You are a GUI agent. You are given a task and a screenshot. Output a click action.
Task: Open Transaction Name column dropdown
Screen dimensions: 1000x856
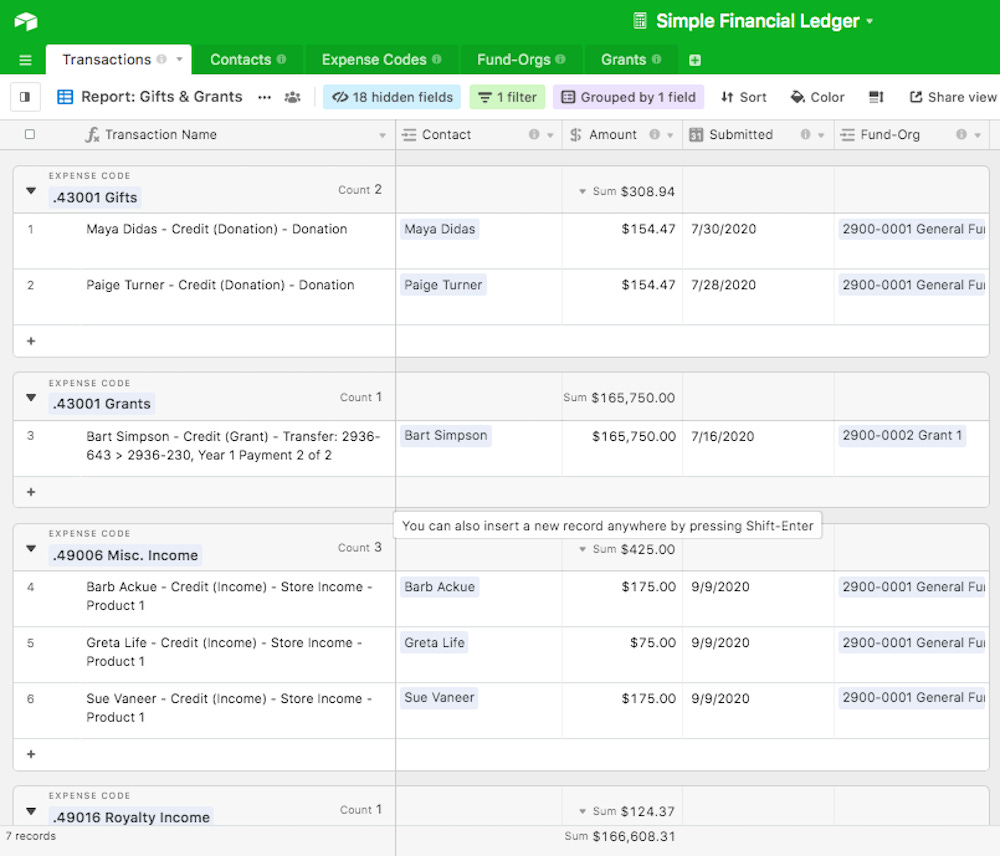383,135
